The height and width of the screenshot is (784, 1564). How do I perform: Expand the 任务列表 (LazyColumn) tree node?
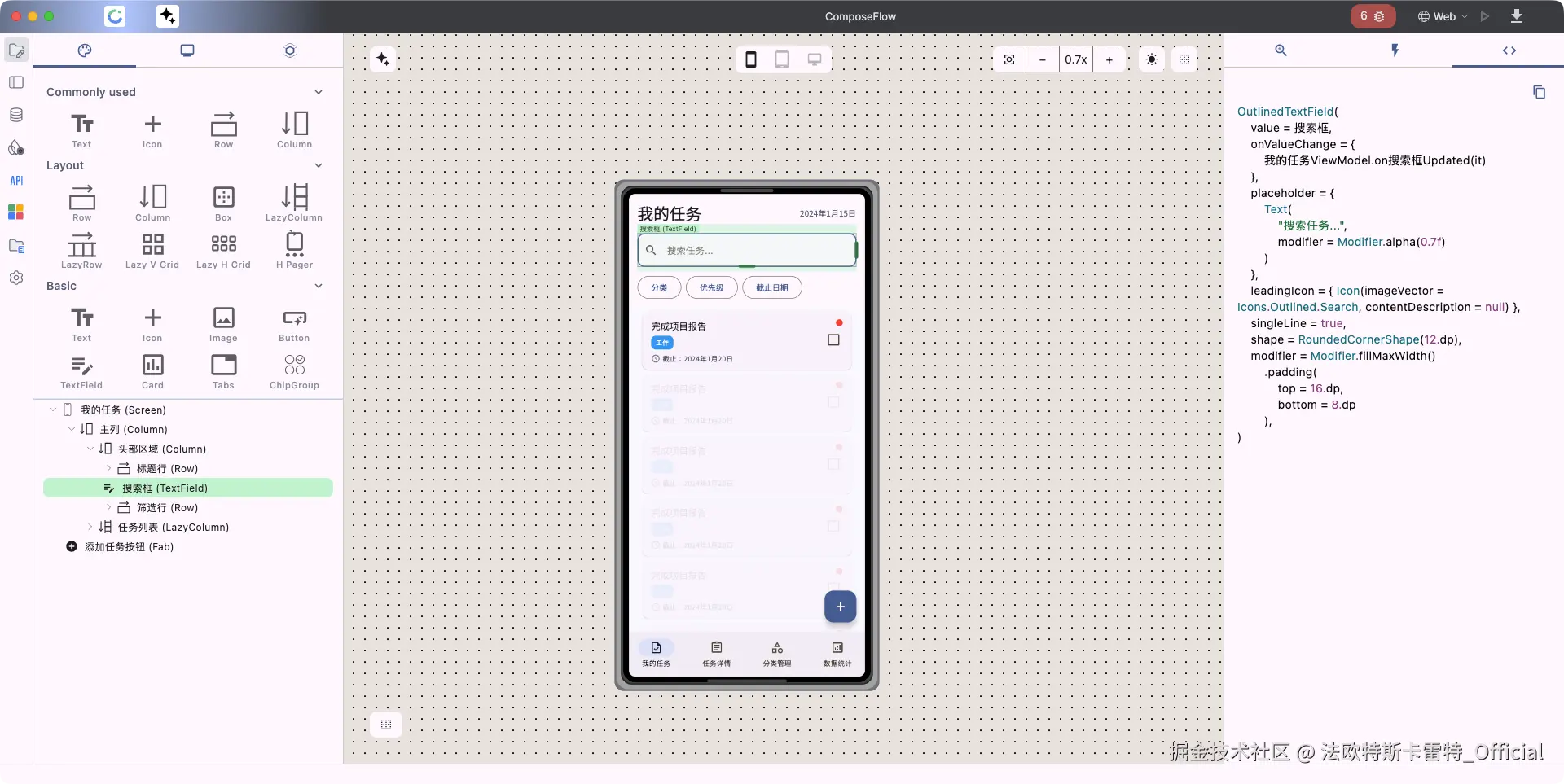point(90,527)
